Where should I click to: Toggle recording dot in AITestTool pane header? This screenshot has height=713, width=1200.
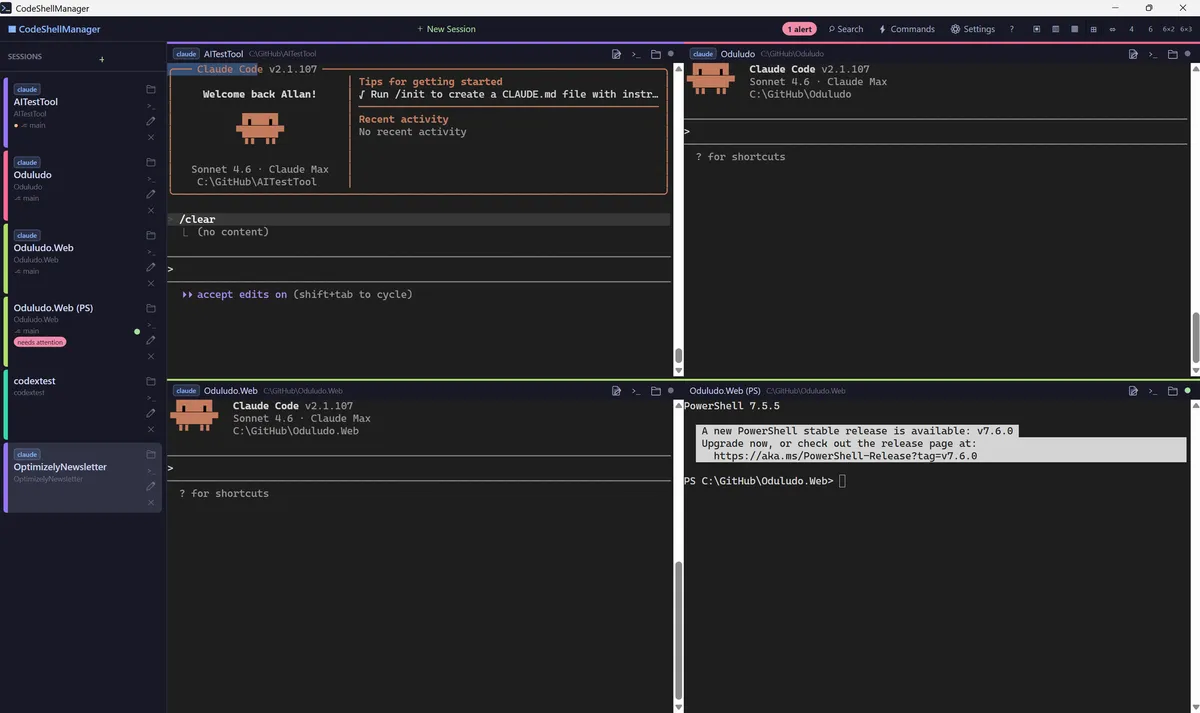click(671, 54)
